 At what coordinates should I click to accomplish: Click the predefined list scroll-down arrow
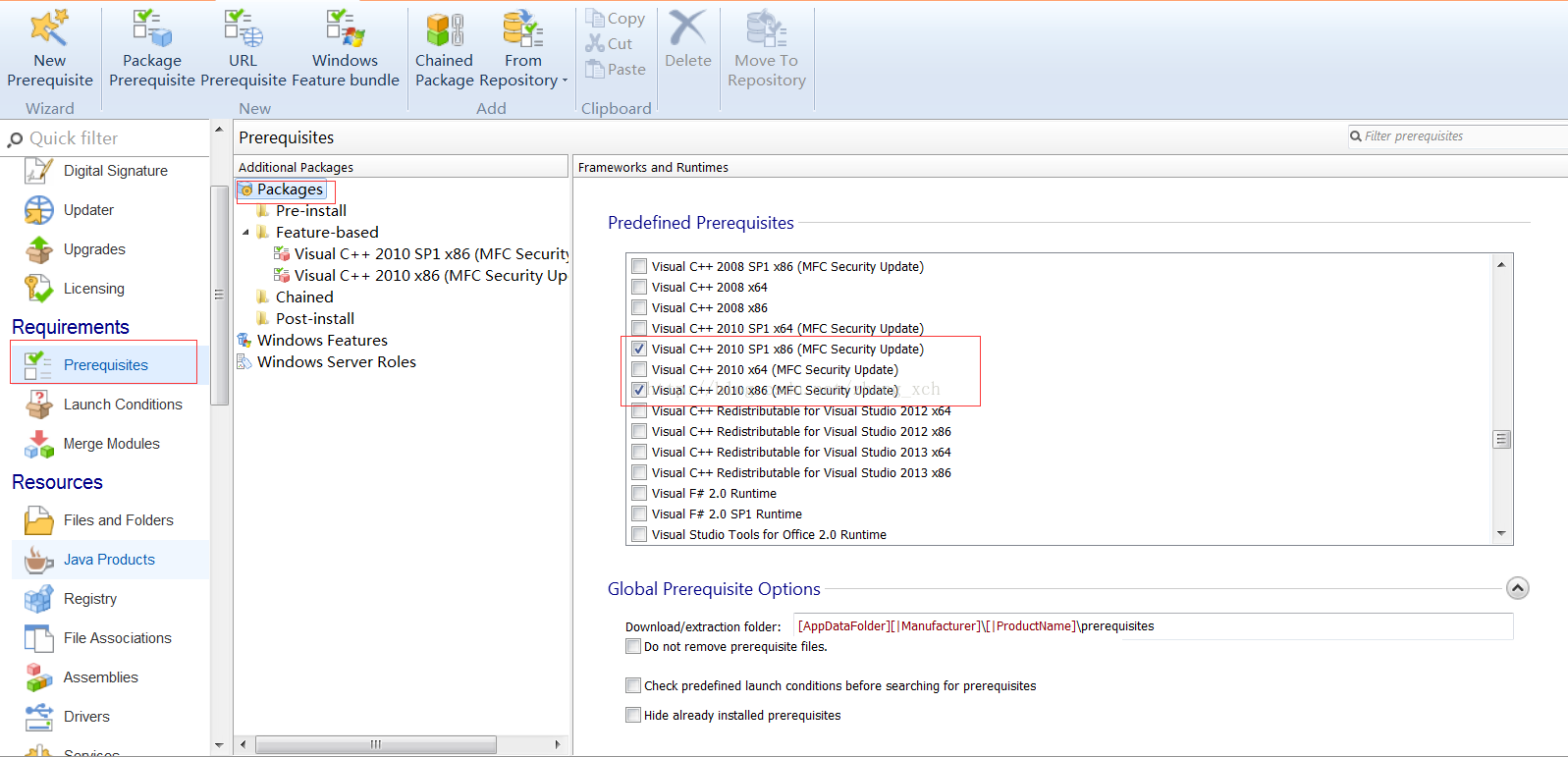(x=1501, y=534)
